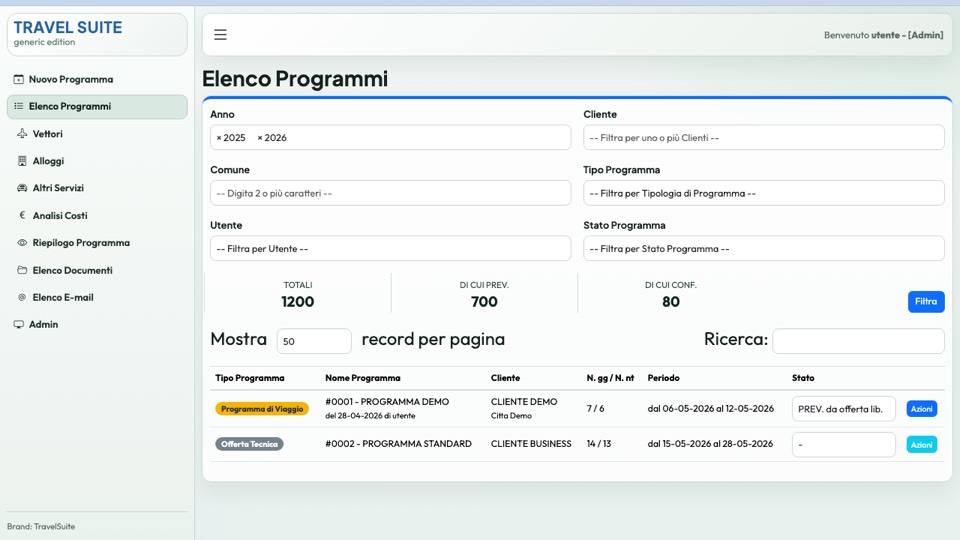960x540 pixels.
Task: Click the CLIENTE BUSINESS cell
Action: pyautogui.click(x=531, y=443)
